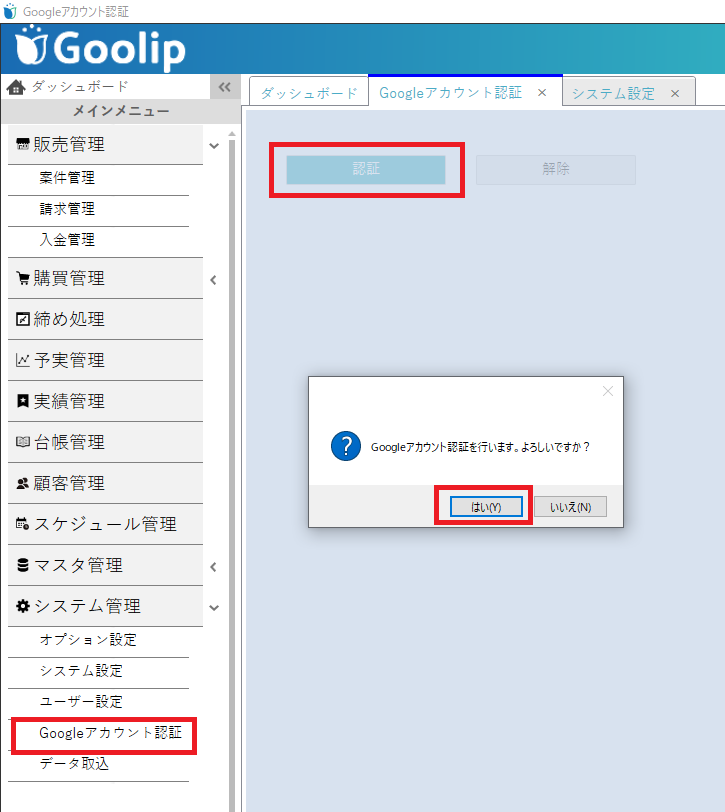725x812 pixels.
Task: Expand the 購買管理 section chevron
Action: click(213, 280)
